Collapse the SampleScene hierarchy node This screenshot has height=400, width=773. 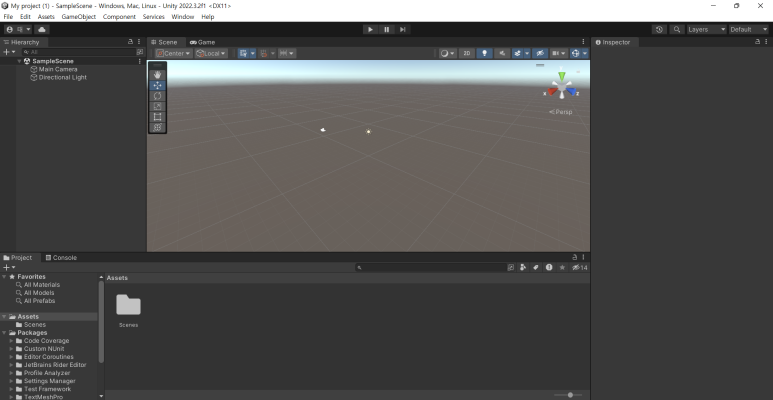click(x=19, y=61)
